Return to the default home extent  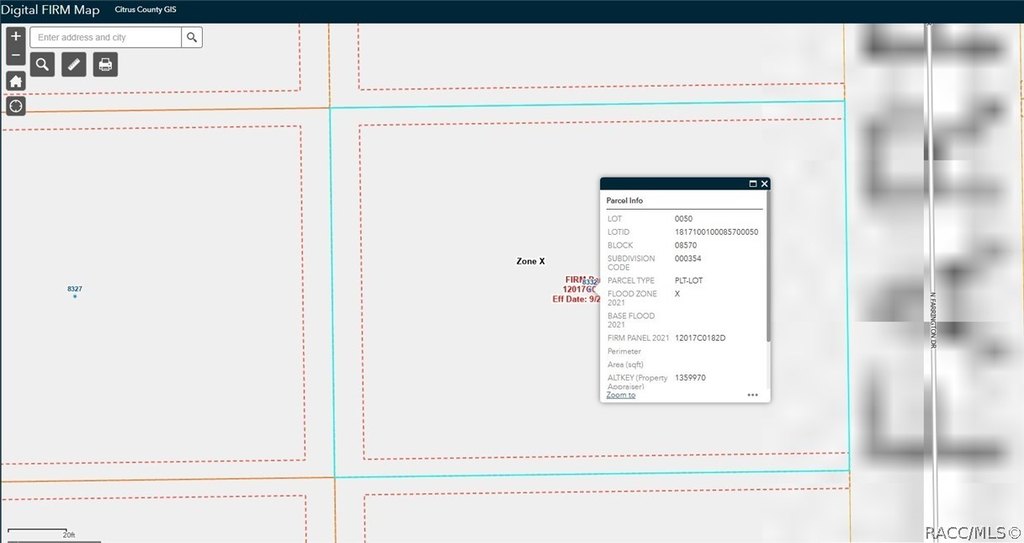coord(16,81)
